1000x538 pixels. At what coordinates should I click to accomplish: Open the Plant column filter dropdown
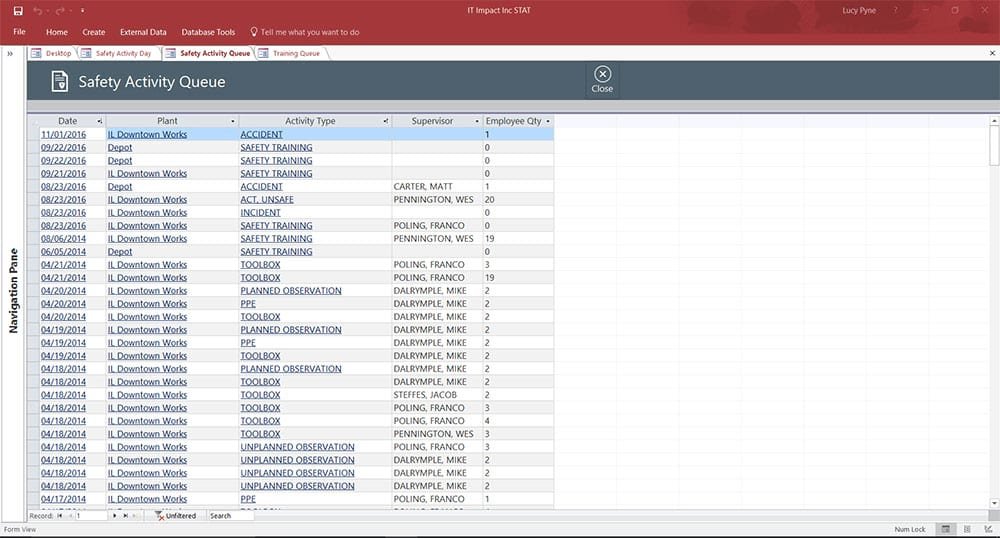(x=233, y=121)
